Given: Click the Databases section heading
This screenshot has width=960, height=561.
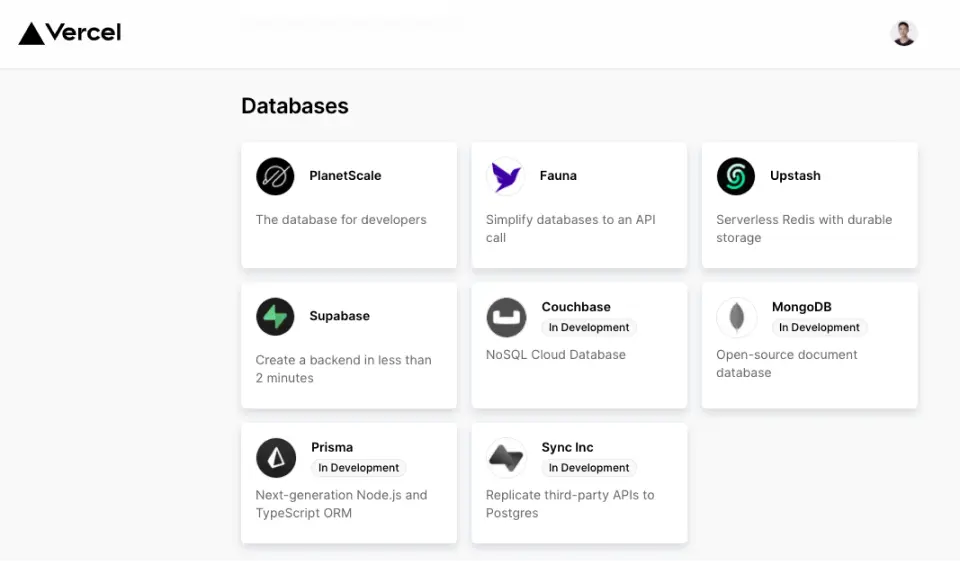Looking at the screenshot, I should [295, 106].
